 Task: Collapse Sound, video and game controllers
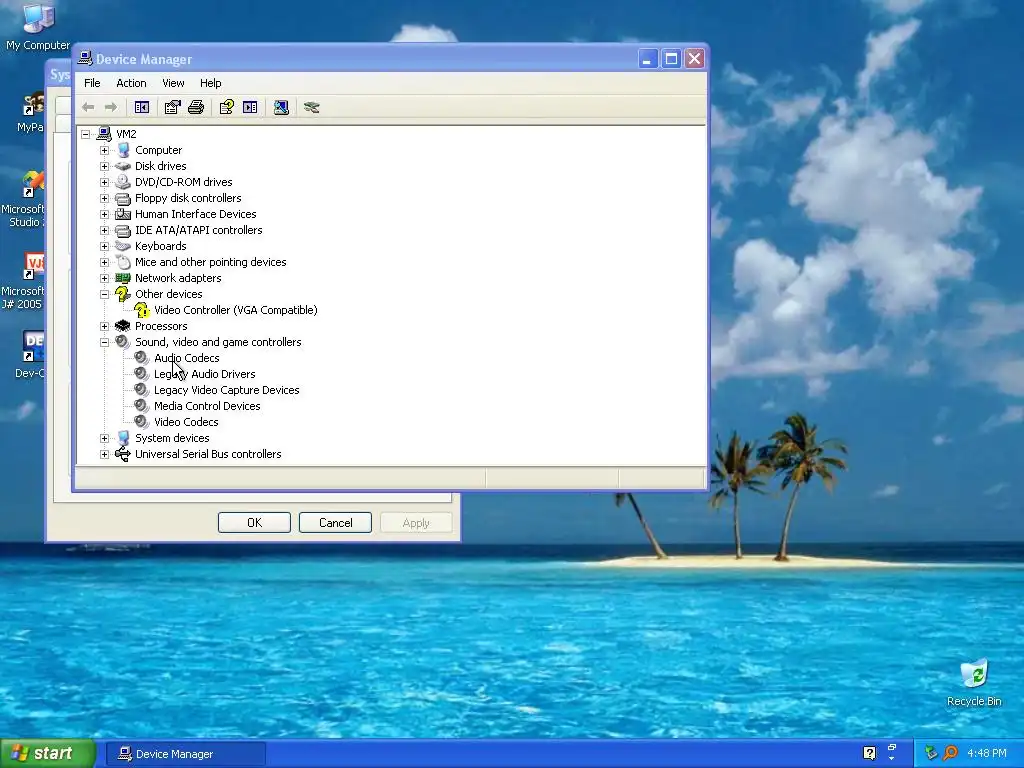(104, 342)
